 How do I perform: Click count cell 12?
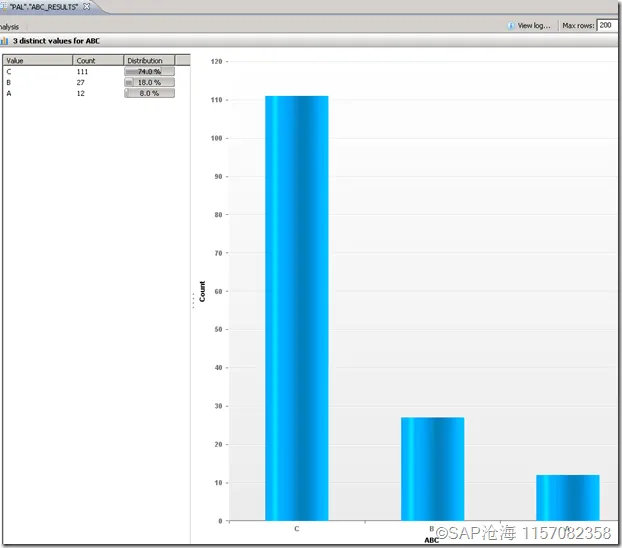[81, 93]
